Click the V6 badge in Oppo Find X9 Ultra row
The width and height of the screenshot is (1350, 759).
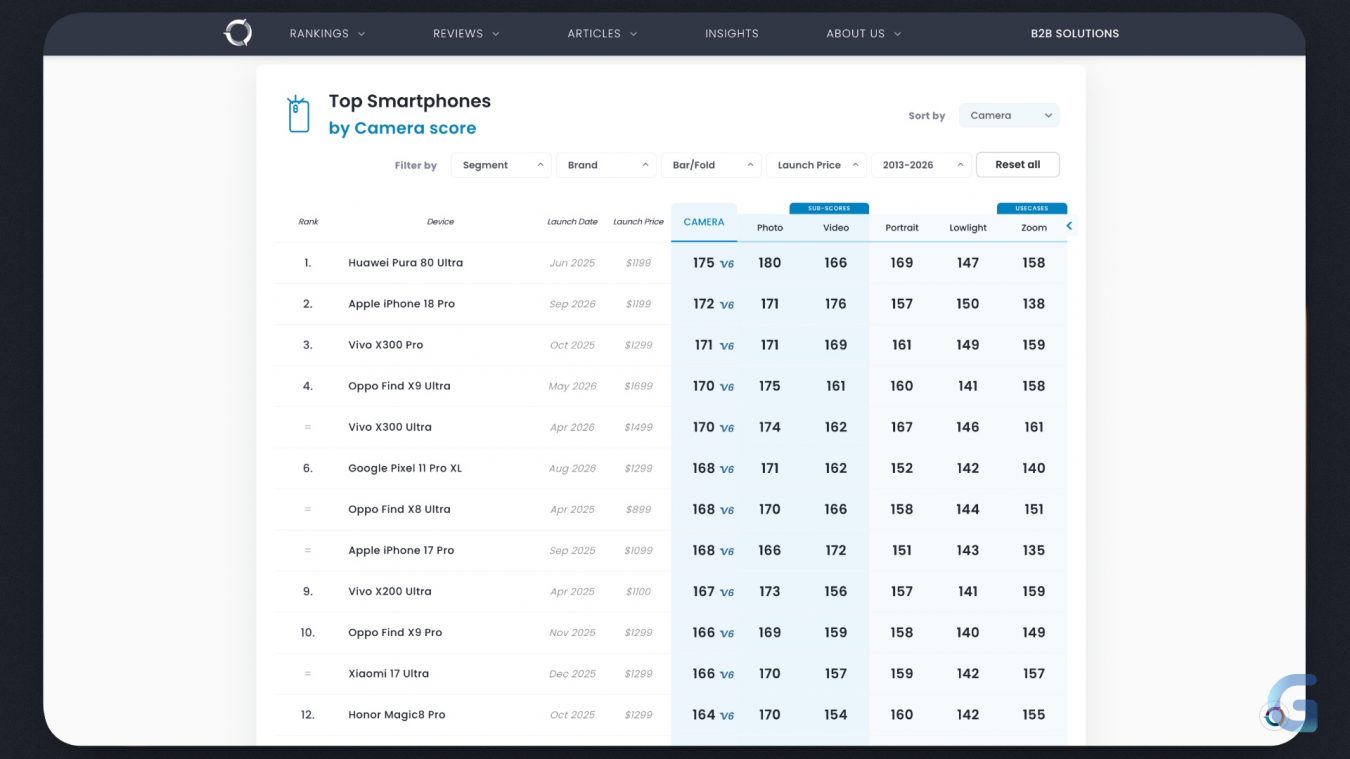click(x=727, y=387)
